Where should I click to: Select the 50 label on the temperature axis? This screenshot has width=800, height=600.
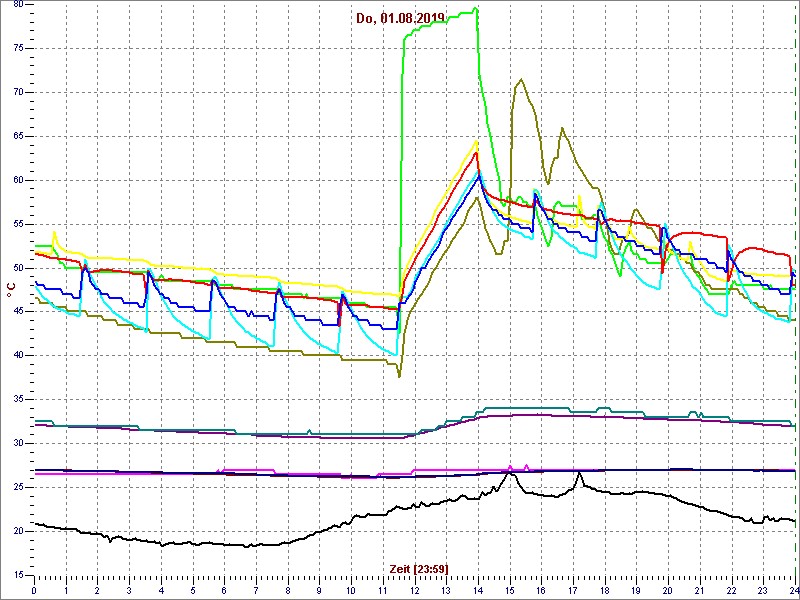[x=16, y=268]
